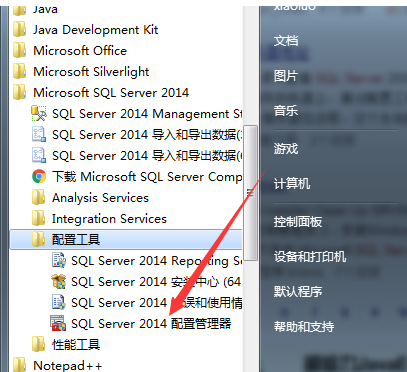Click the second 导入和导出数据 icon
The image size is (407, 372).
click(39, 156)
